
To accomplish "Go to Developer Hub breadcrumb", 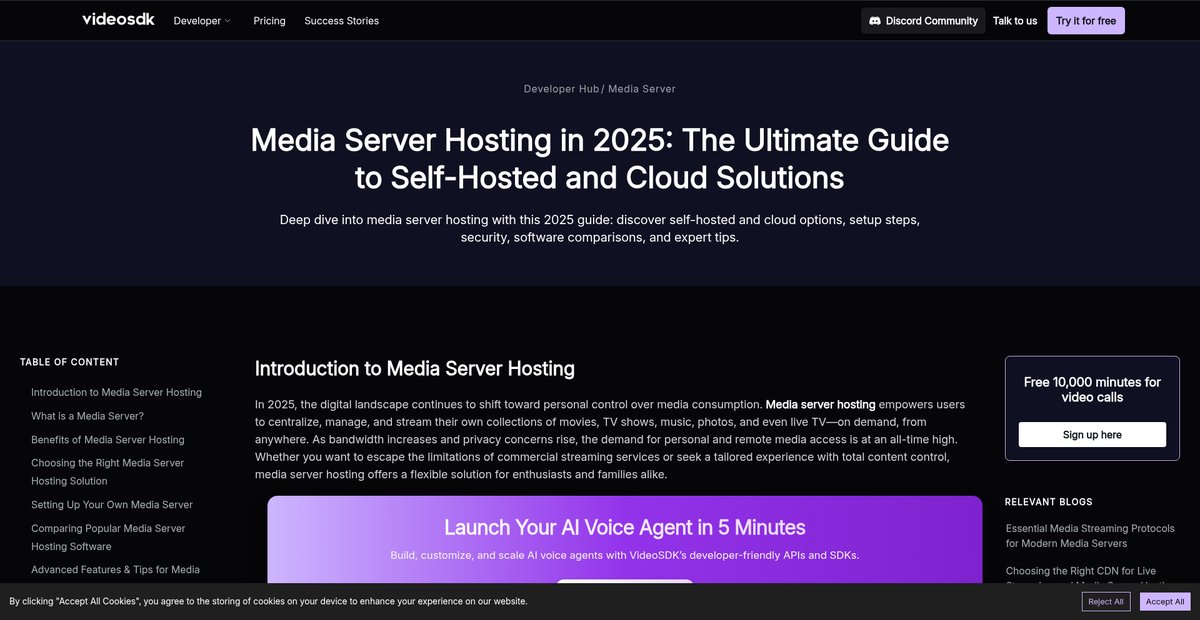I will [x=561, y=89].
